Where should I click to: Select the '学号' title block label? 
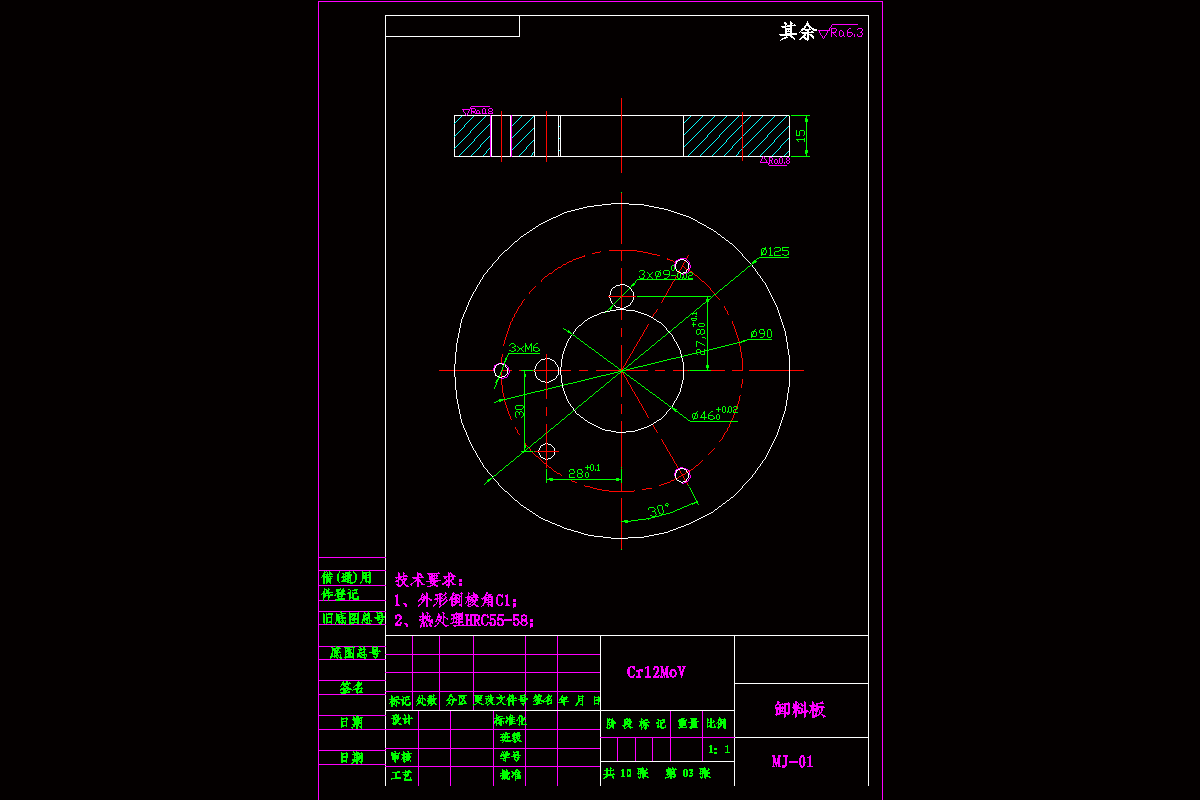tap(510, 757)
